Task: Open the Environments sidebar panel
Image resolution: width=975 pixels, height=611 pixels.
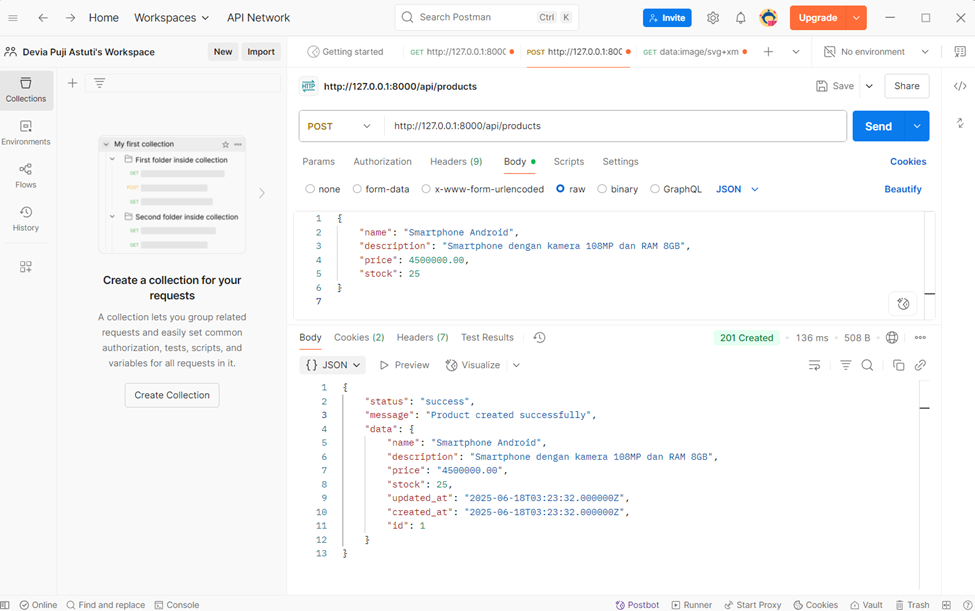Action: point(26,133)
